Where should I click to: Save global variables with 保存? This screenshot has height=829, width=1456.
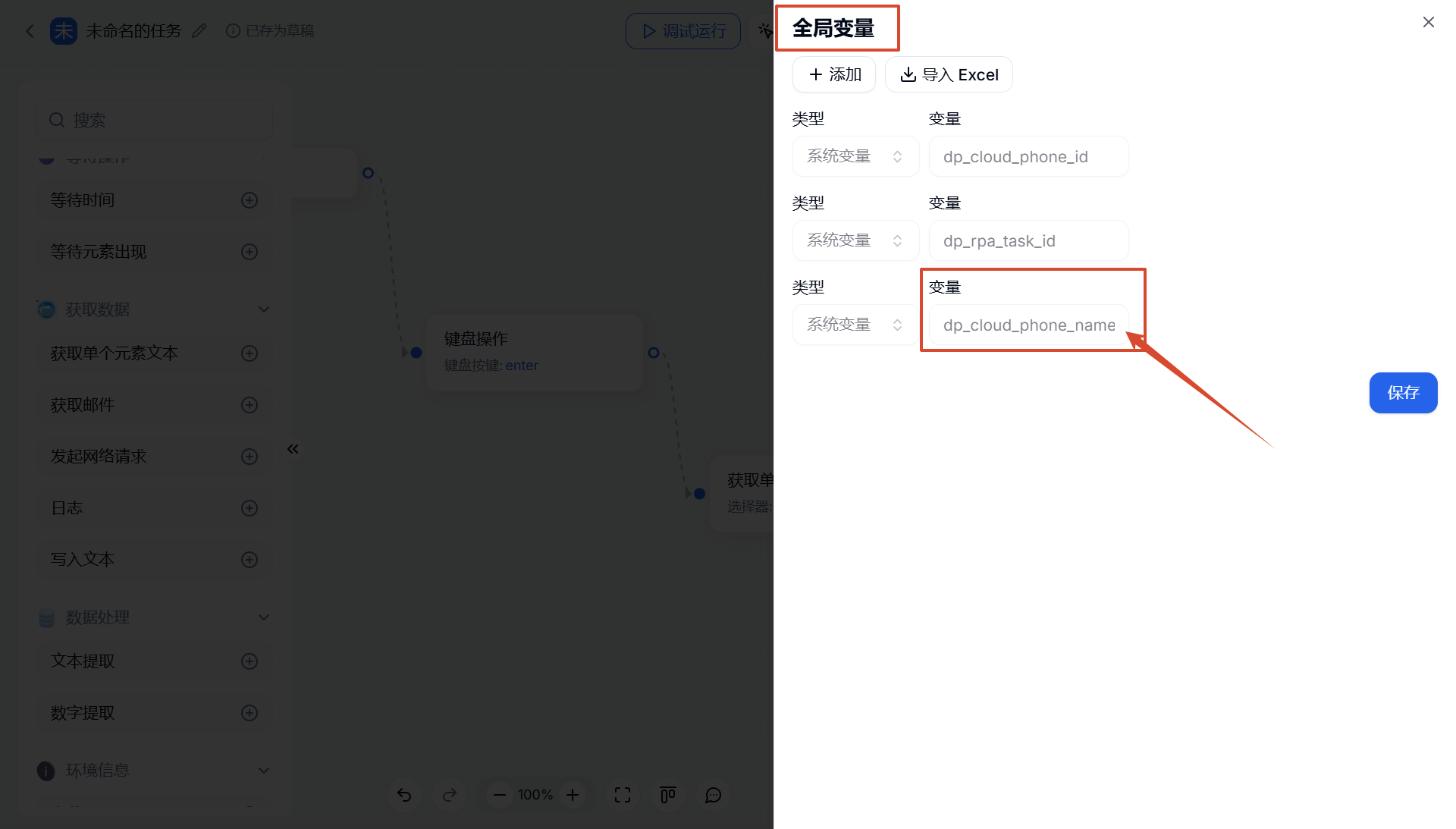[x=1403, y=393]
